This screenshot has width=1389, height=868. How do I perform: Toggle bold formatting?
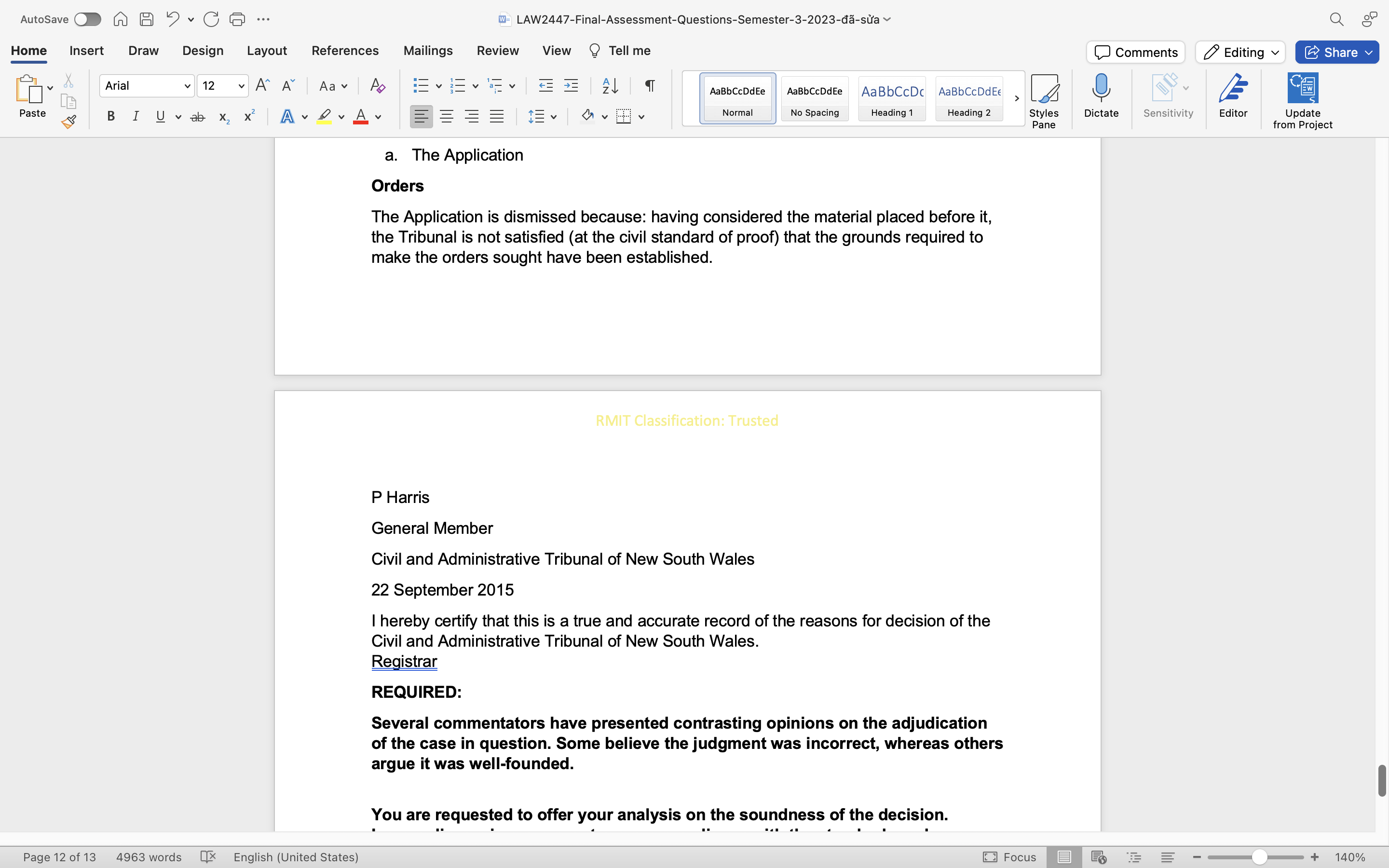click(x=111, y=117)
